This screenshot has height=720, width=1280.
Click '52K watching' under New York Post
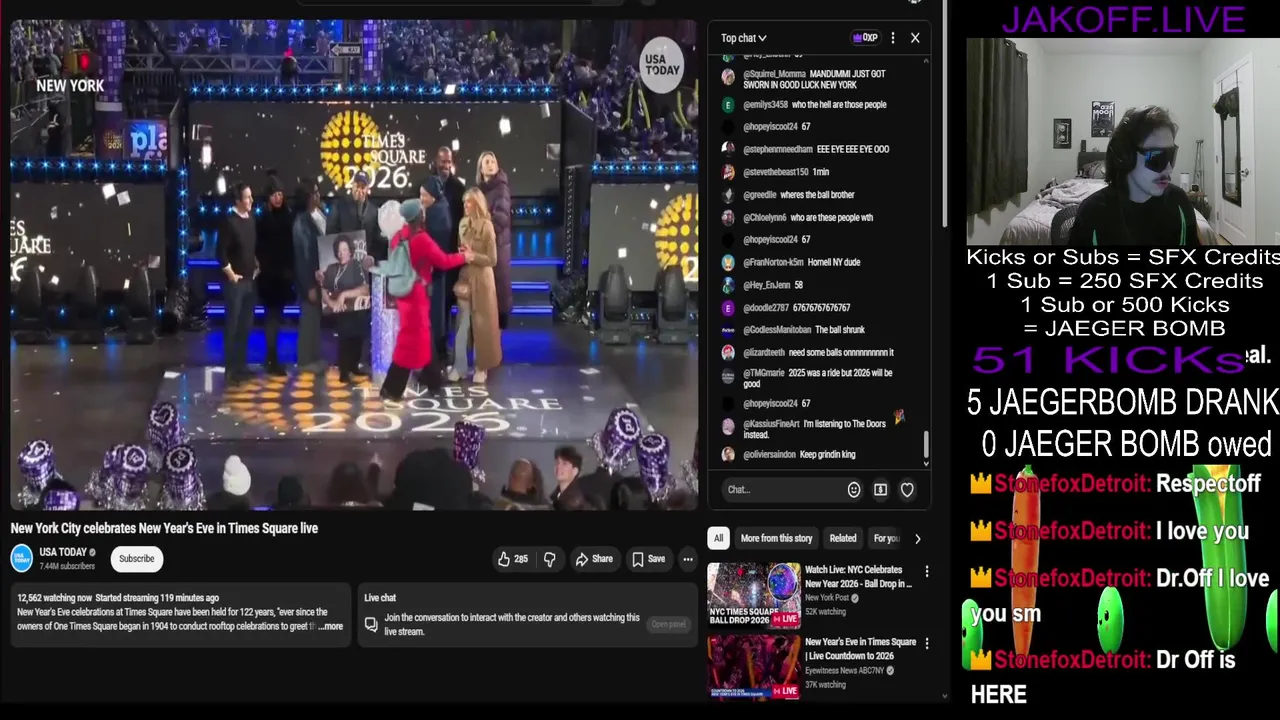click(825, 612)
